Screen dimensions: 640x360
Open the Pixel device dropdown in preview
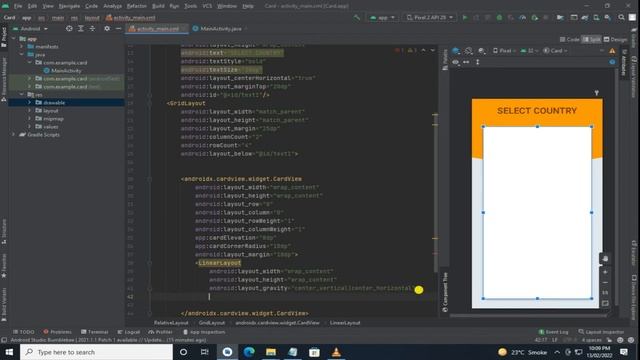click(x=504, y=51)
